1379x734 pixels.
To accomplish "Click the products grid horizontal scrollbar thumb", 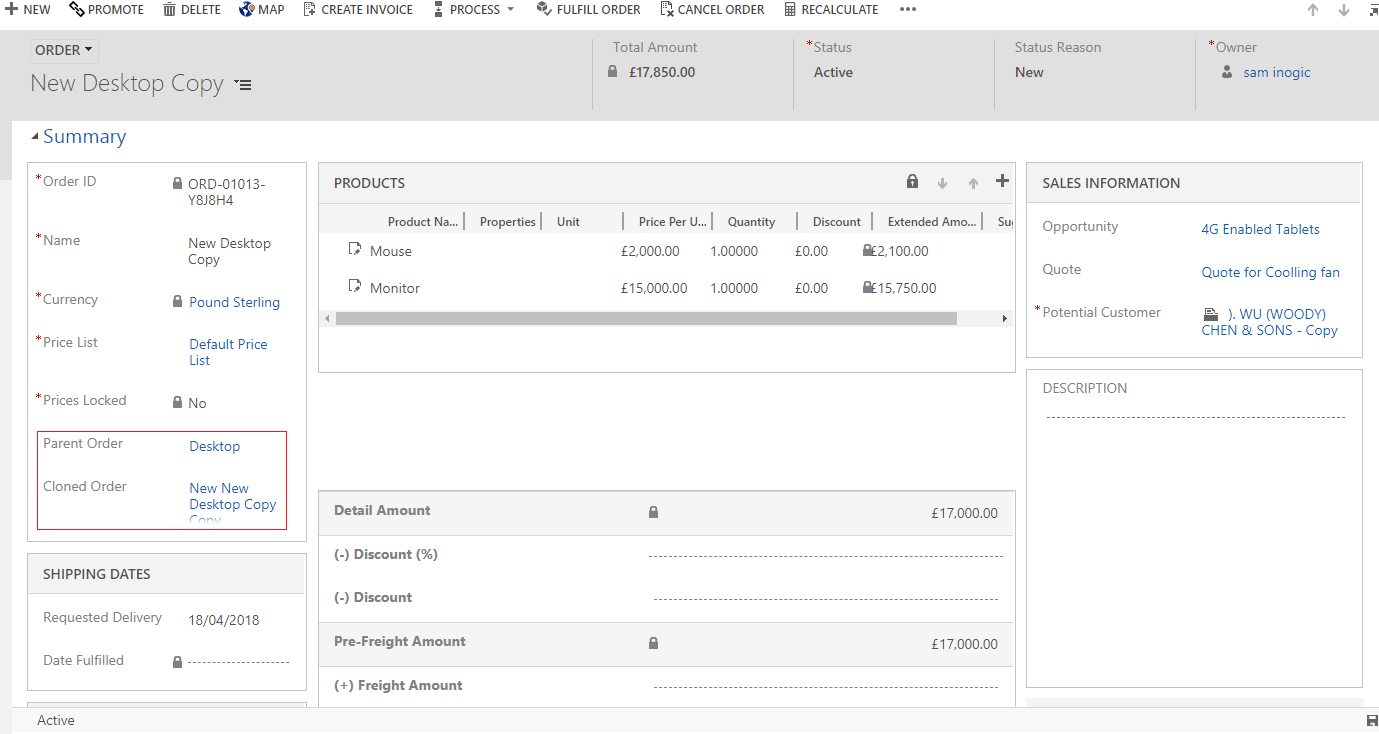I will click(x=646, y=318).
